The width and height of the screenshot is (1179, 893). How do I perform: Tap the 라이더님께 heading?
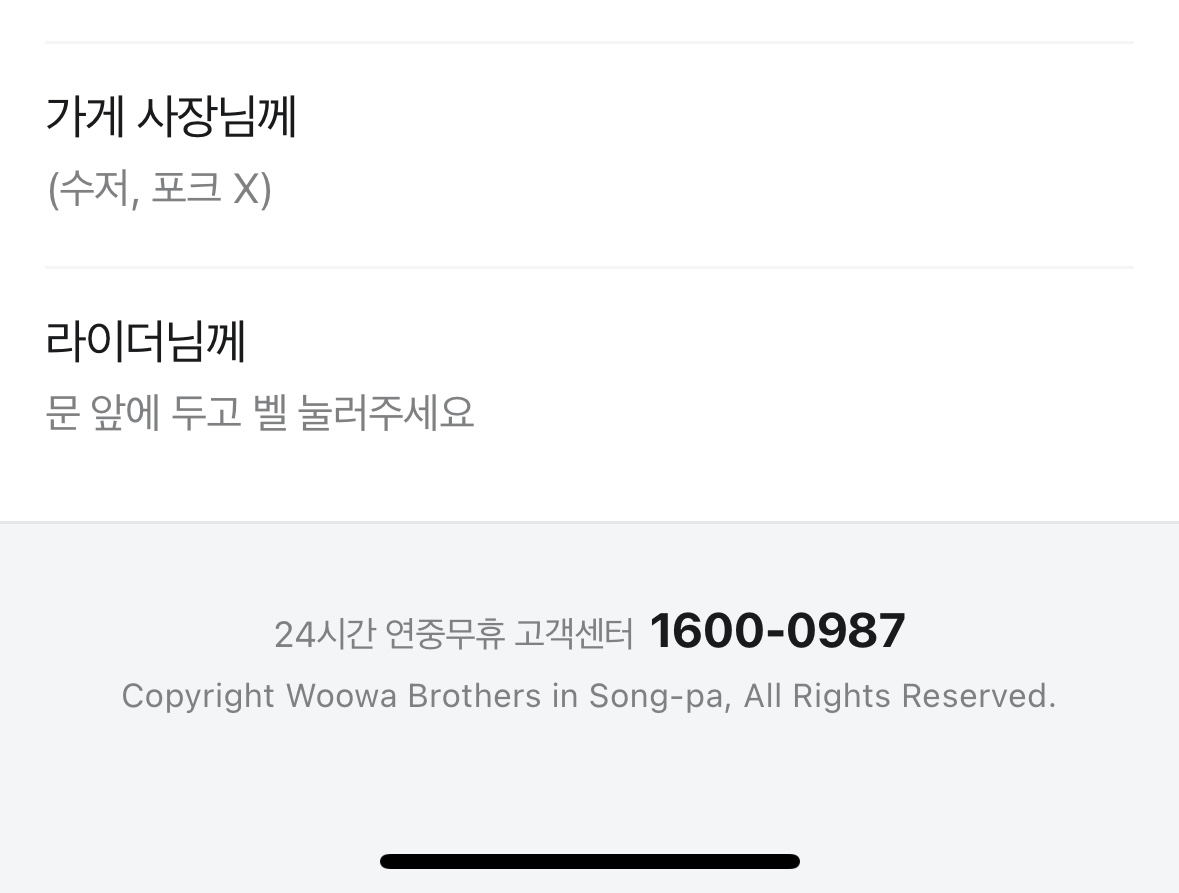[146, 341]
